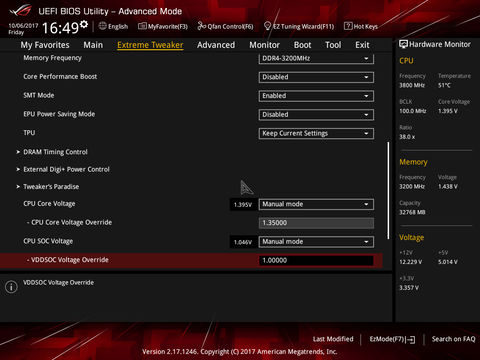Select EPU Power Saving Mode label
The width and height of the screenshot is (480, 360).
click(59, 114)
